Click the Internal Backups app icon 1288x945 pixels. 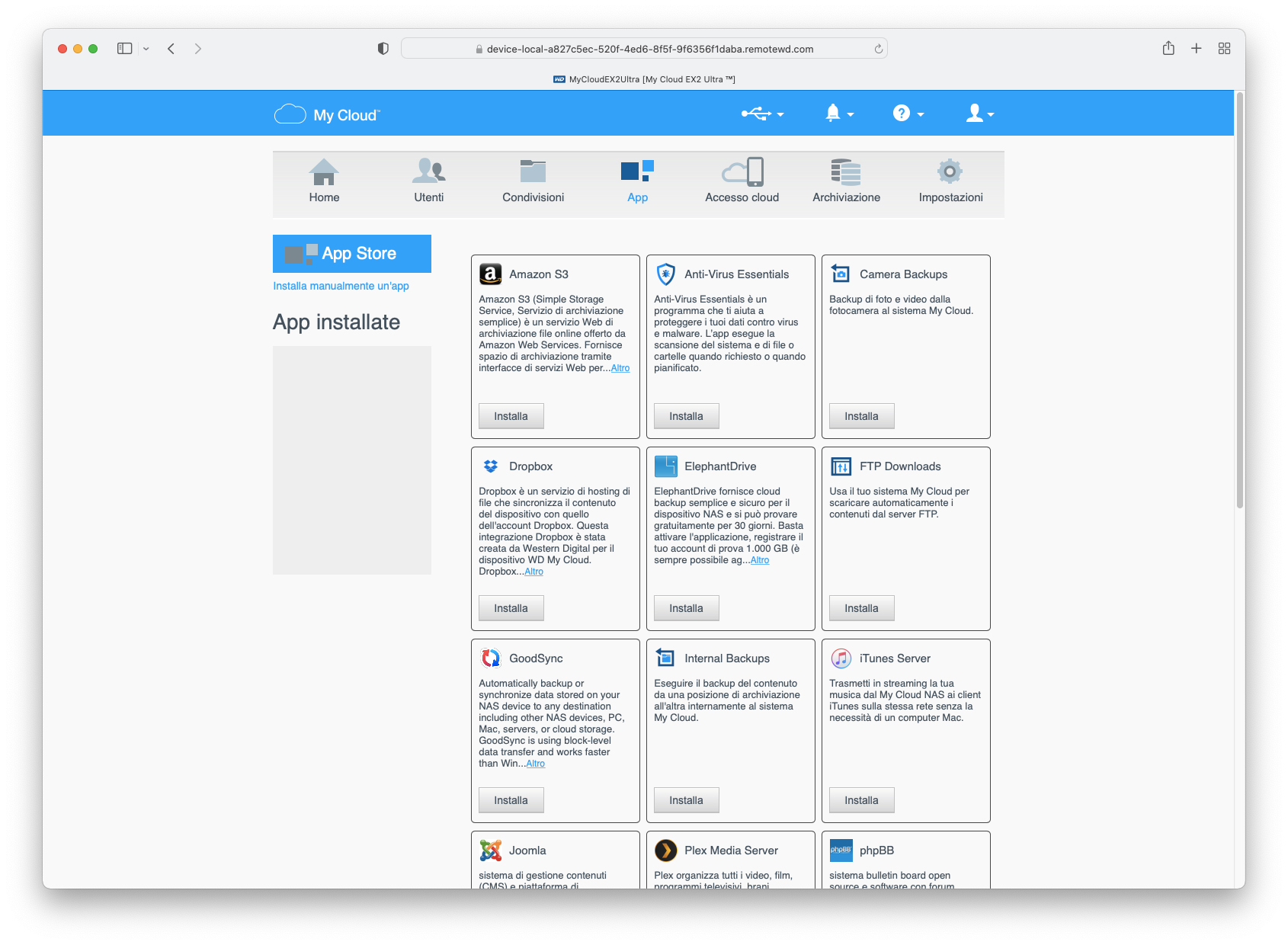[666, 658]
